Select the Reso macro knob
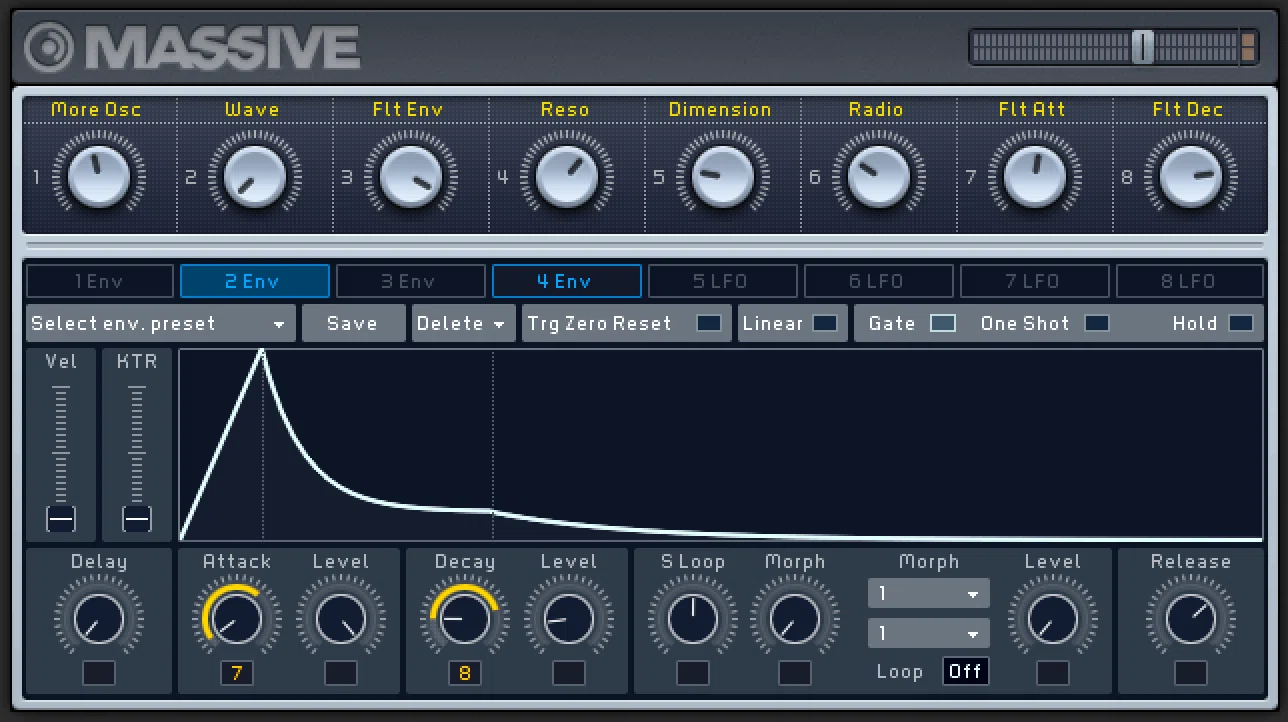 566,177
